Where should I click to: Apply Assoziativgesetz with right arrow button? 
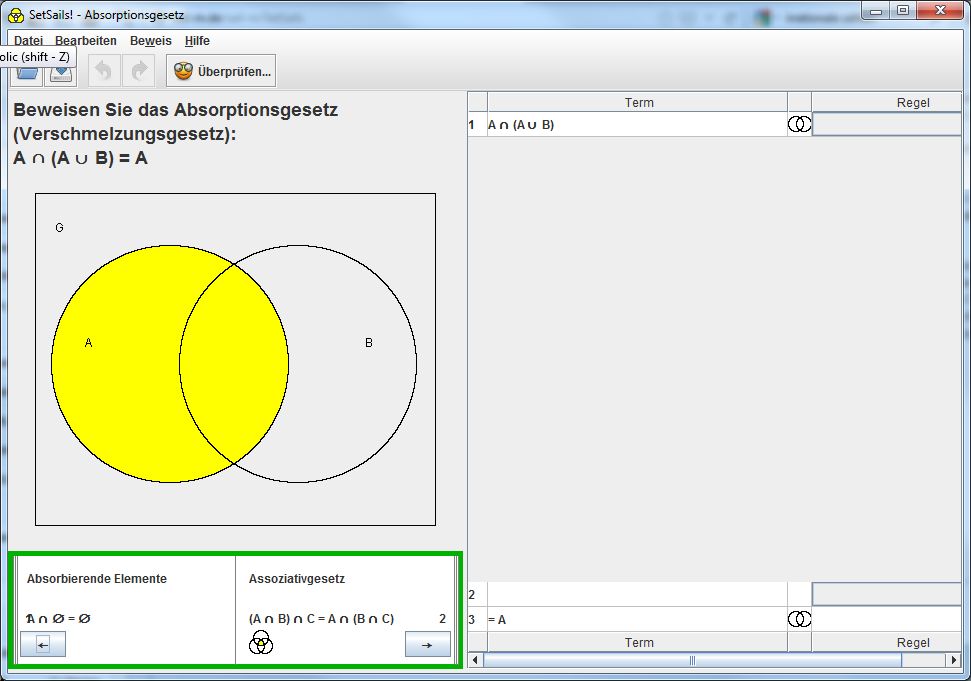click(427, 645)
